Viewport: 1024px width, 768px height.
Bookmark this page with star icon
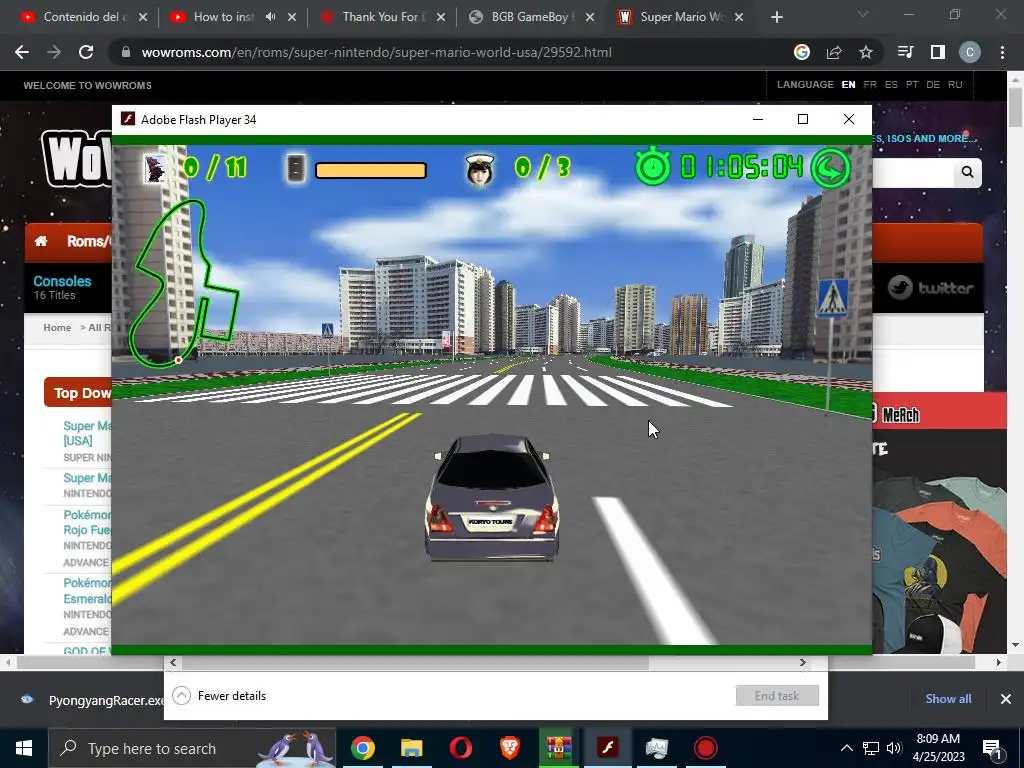[x=865, y=52]
